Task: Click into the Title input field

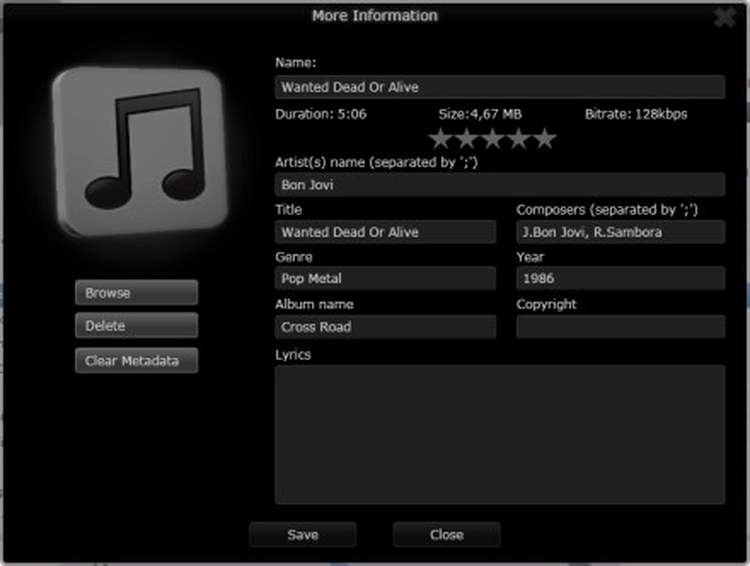Action: click(386, 232)
